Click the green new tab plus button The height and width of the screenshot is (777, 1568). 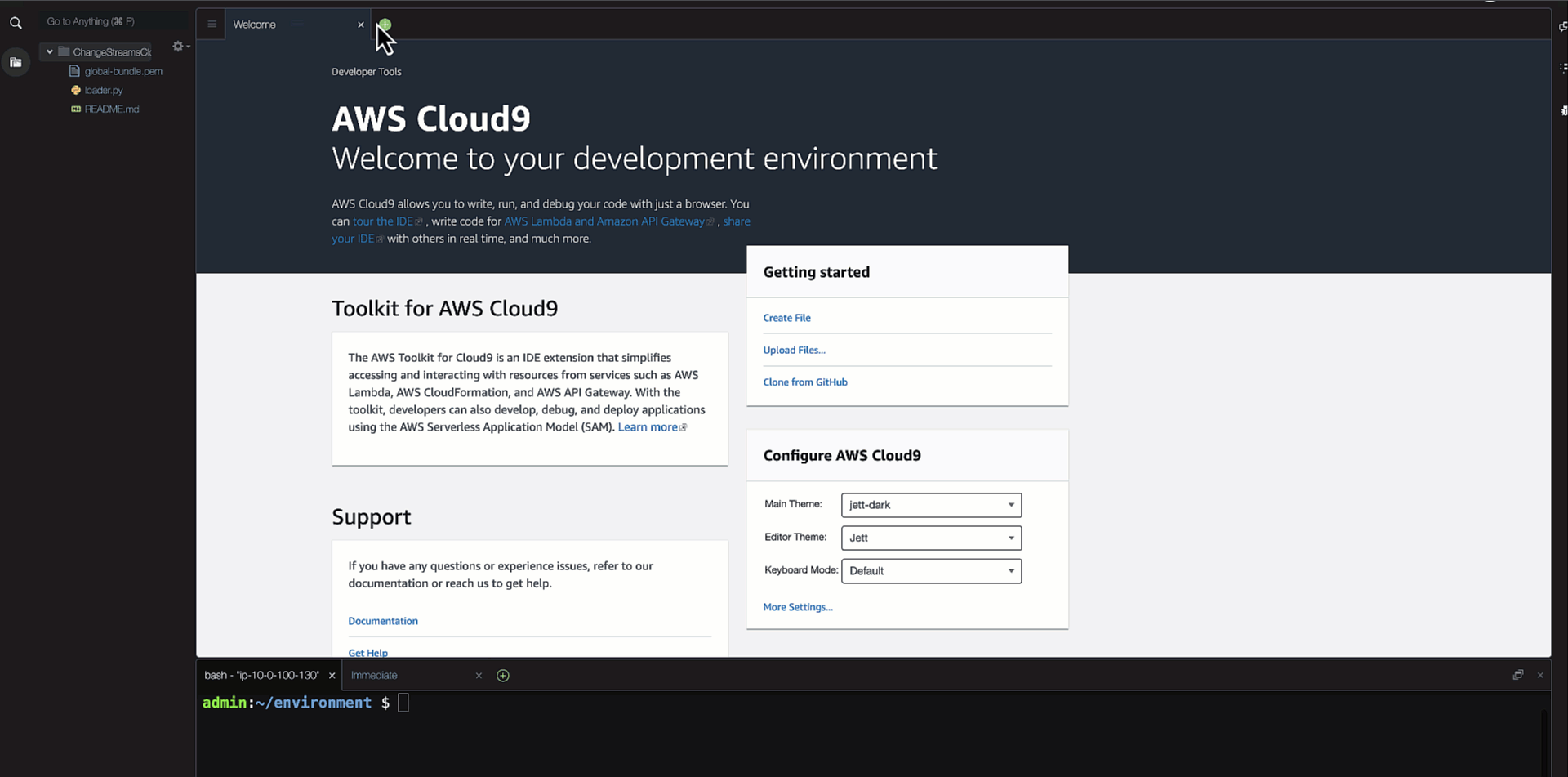coord(385,25)
